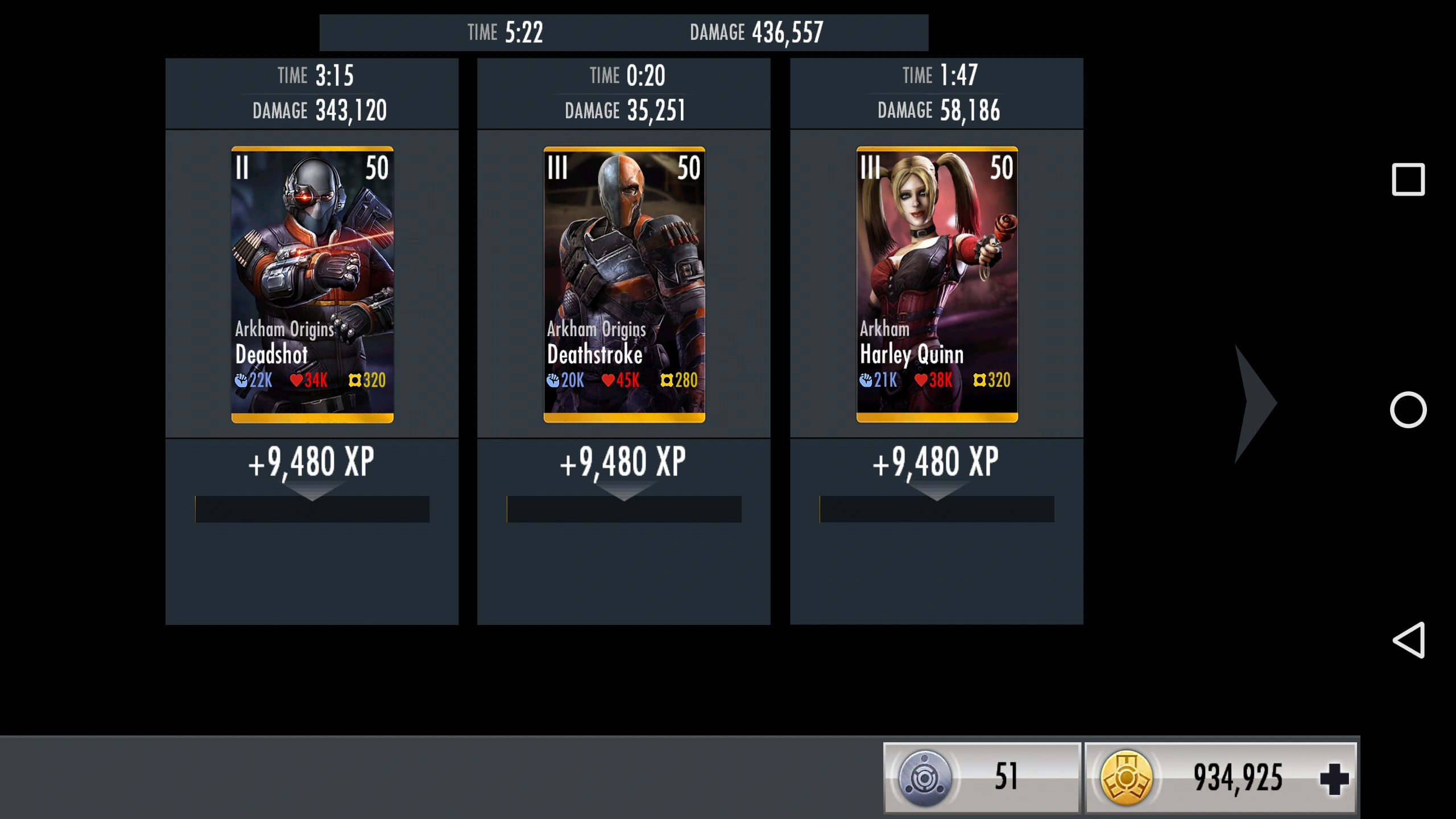Tap the gold plus icon to buy credits
The image size is (1456, 819).
pos(1334,778)
